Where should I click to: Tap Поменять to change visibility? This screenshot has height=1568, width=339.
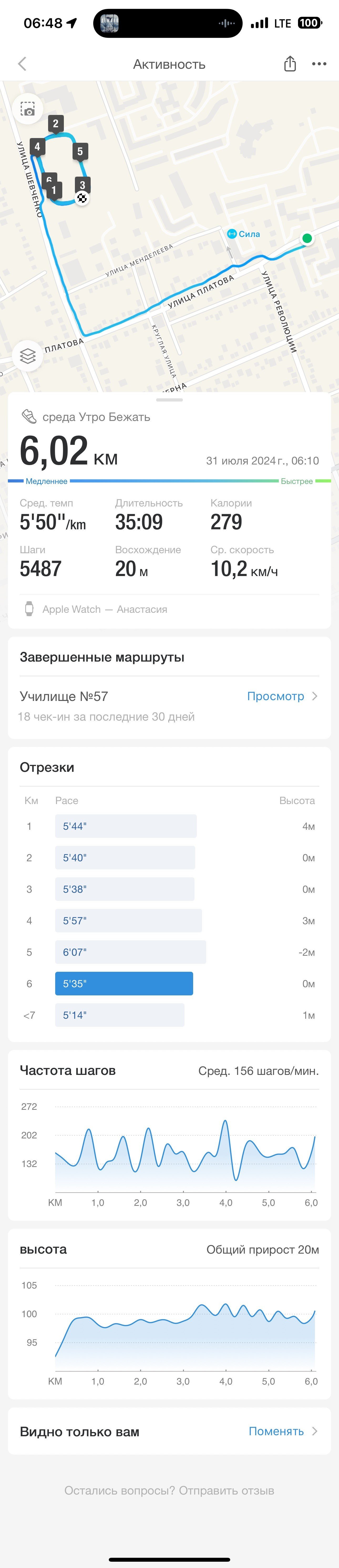[276, 1431]
